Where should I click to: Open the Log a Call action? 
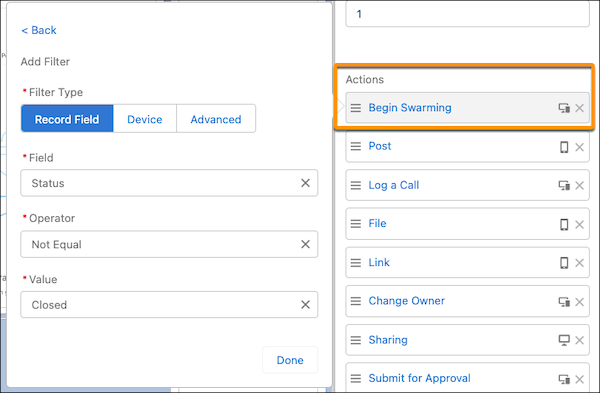(x=394, y=185)
